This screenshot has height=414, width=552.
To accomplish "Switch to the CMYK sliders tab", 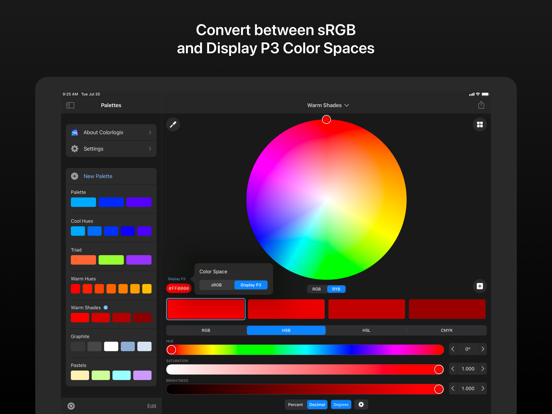I will pos(446,330).
